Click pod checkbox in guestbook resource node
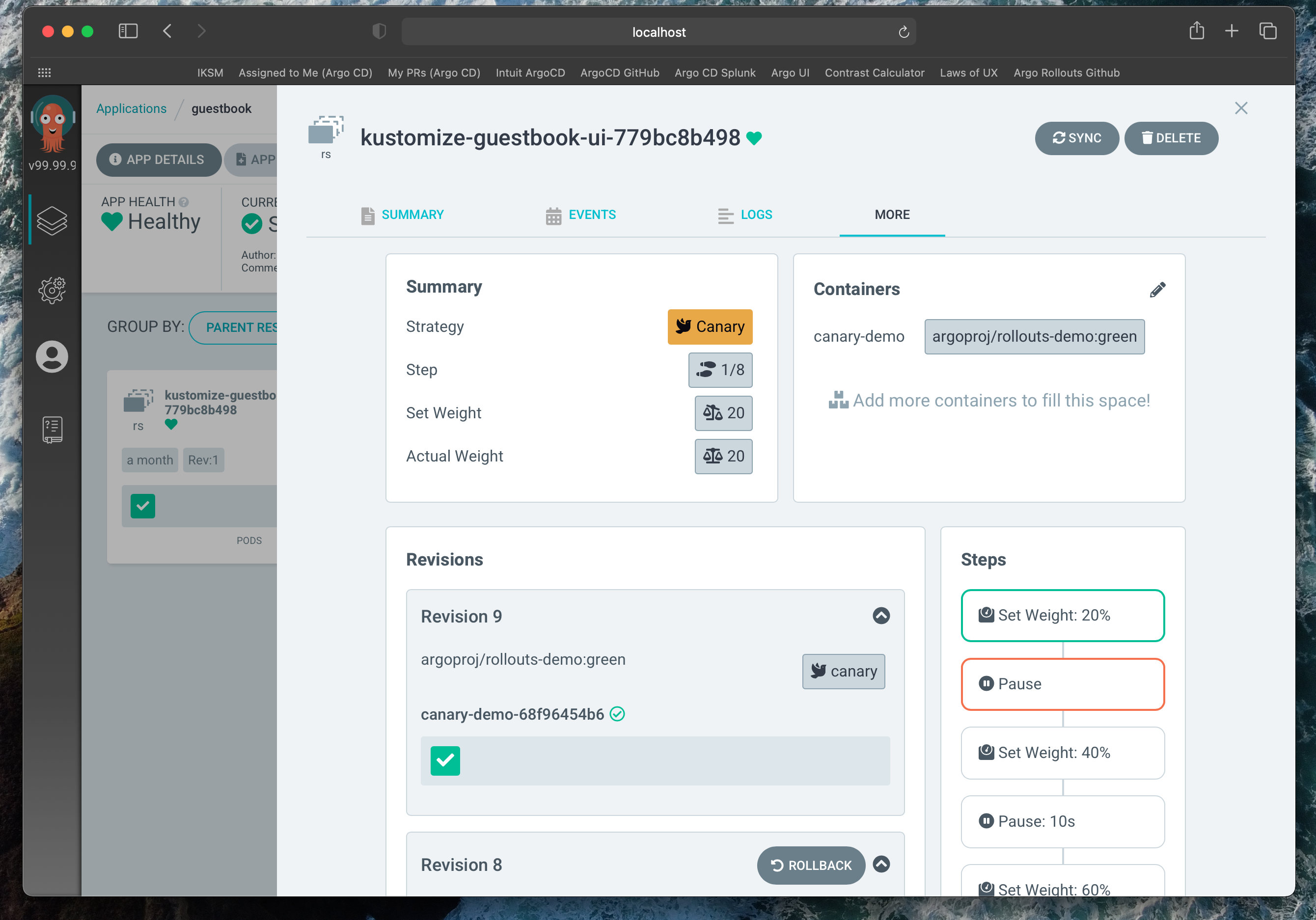Viewport: 1316px width, 920px height. [143, 506]
